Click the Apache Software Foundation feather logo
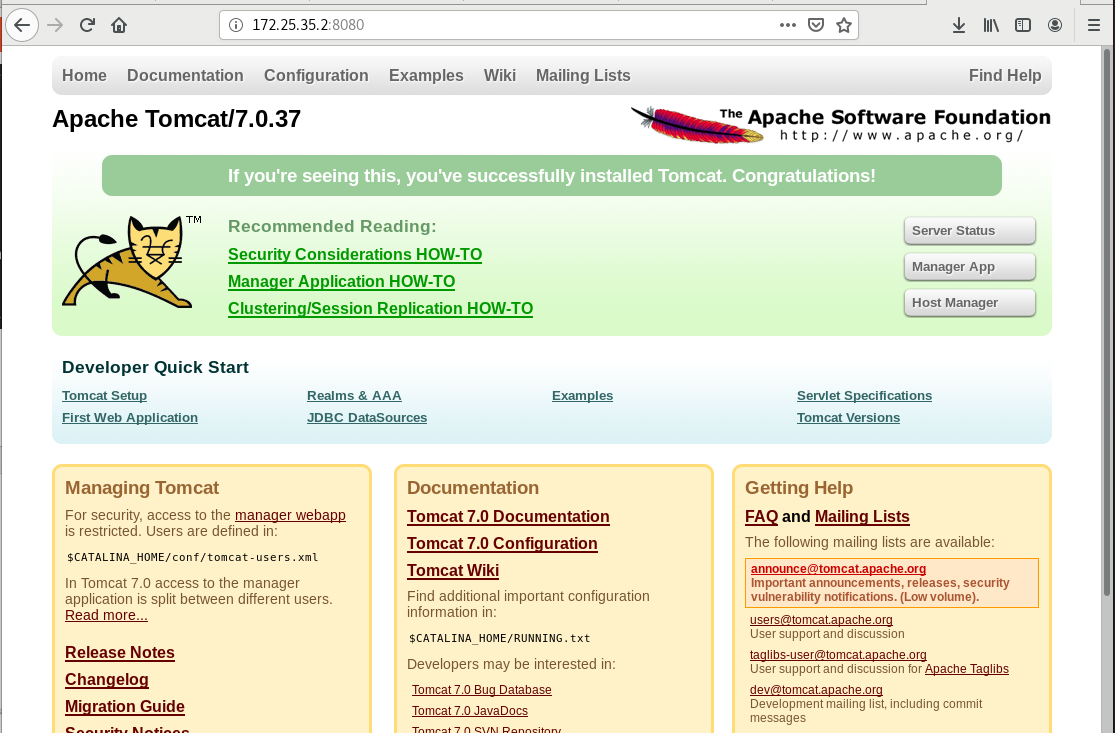The image size is (1115, 733). (840, 124)
